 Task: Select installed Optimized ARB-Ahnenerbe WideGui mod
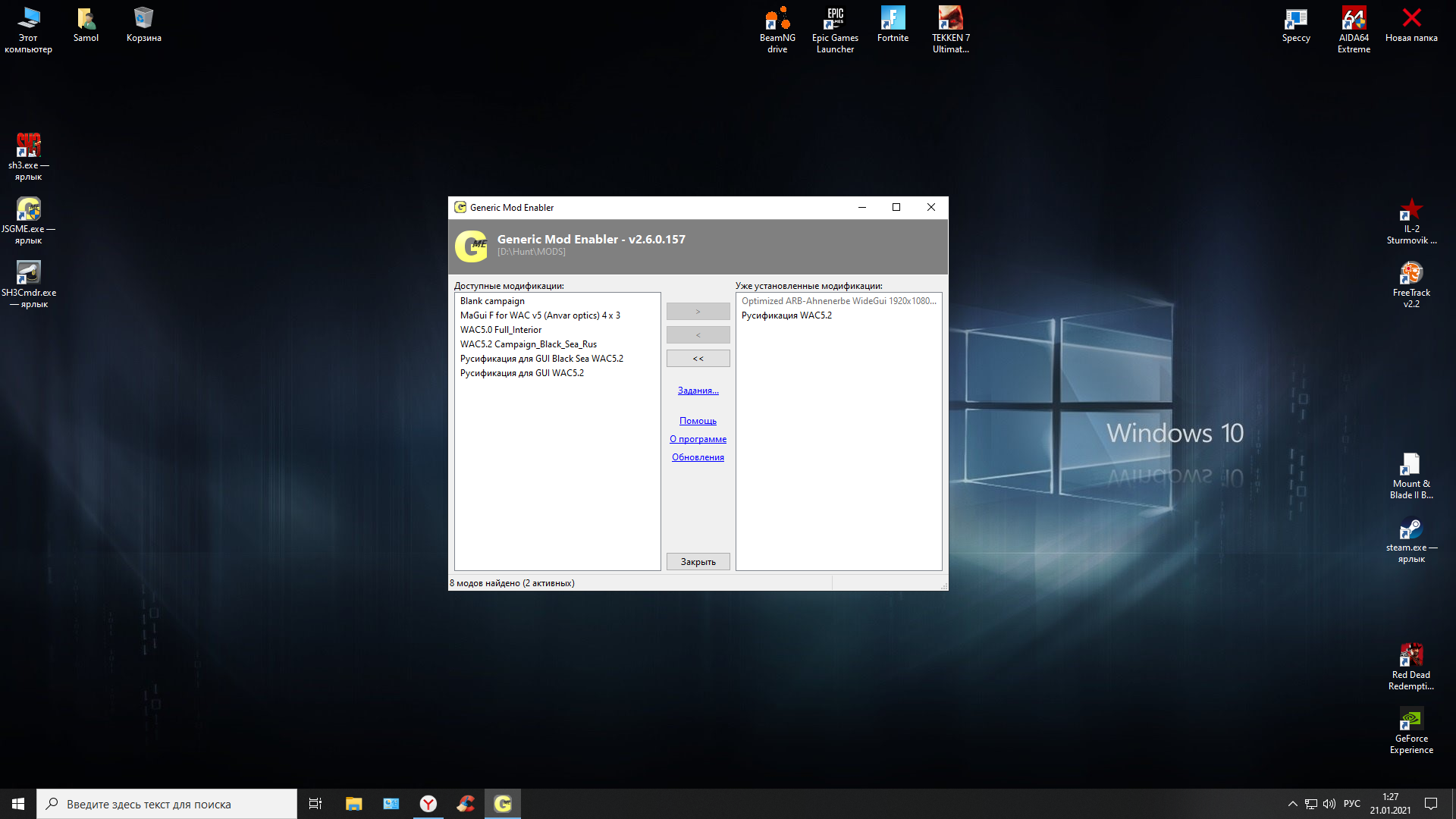point(839,301)
